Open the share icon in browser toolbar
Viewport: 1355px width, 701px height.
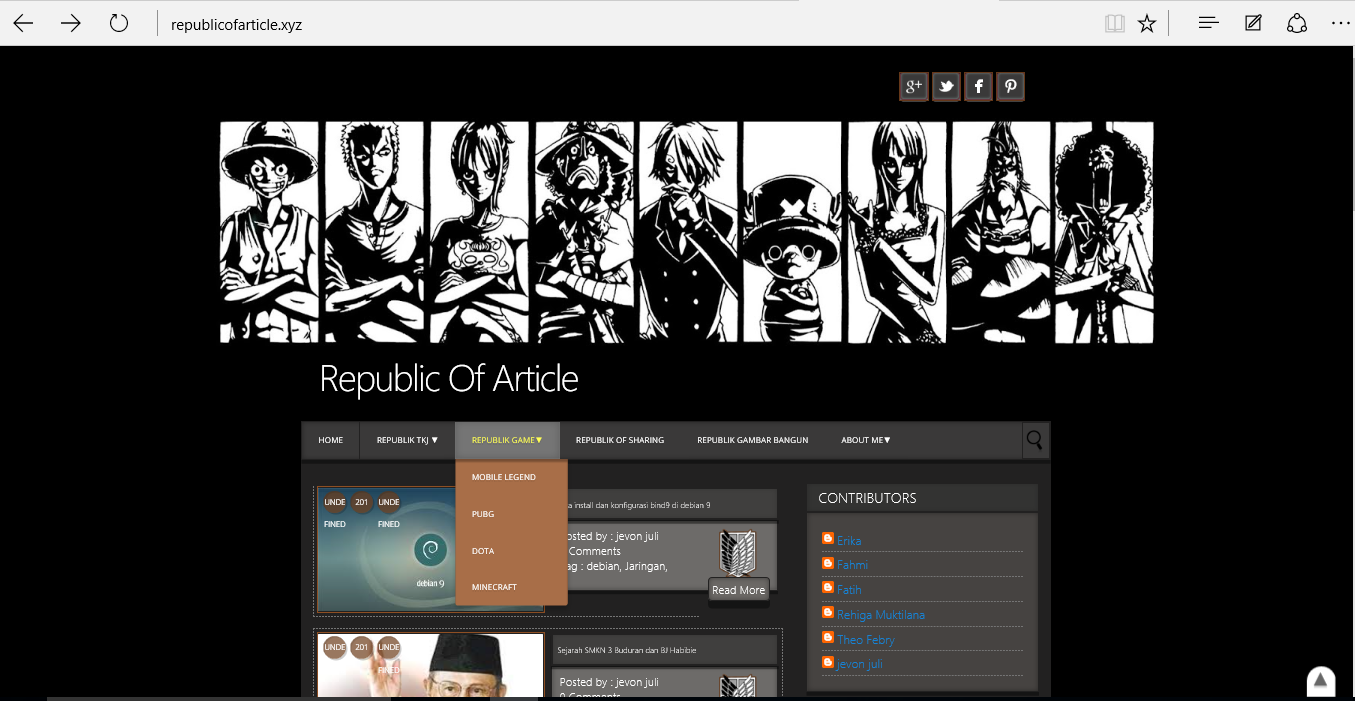(x=1297, y=23)
